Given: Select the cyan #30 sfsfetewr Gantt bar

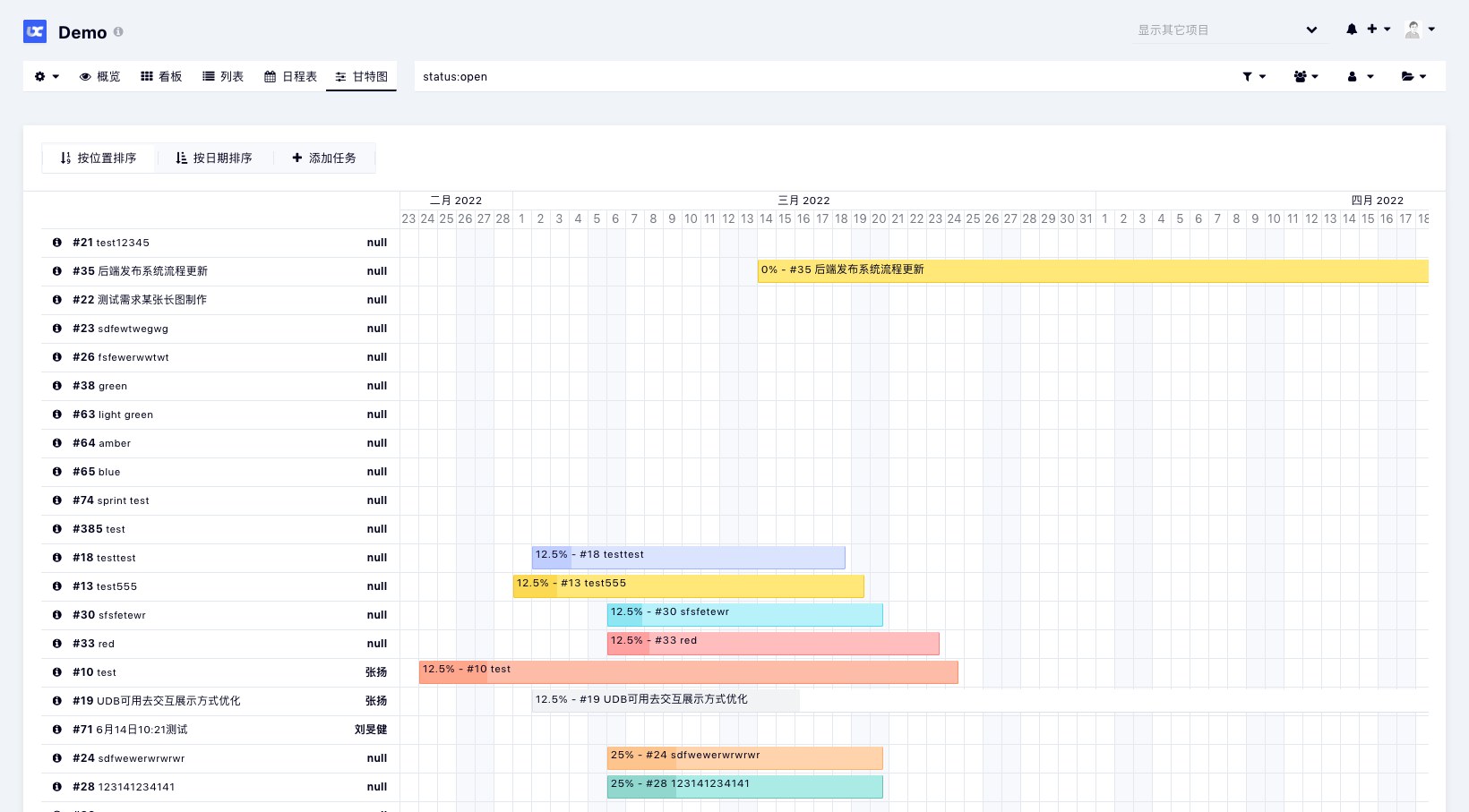Looking at the screenshot, I should [x=744, y=615].
